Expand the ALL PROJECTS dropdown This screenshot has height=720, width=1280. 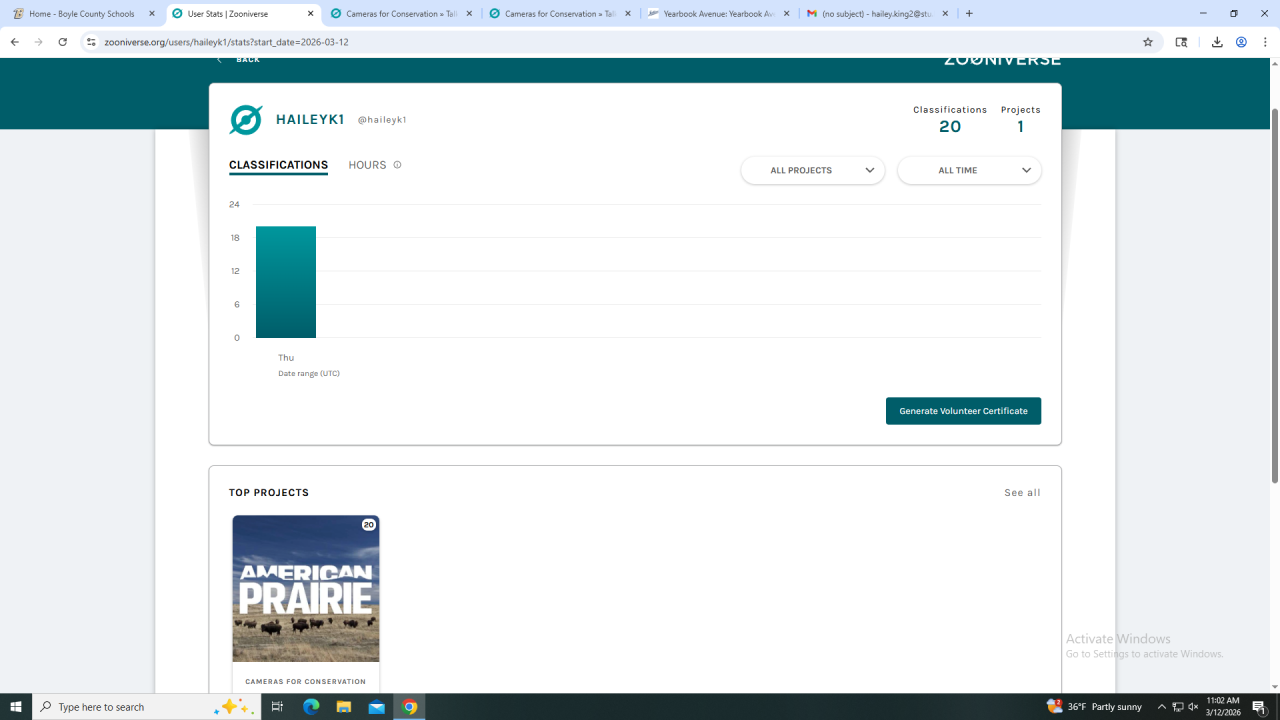point(812,170)
